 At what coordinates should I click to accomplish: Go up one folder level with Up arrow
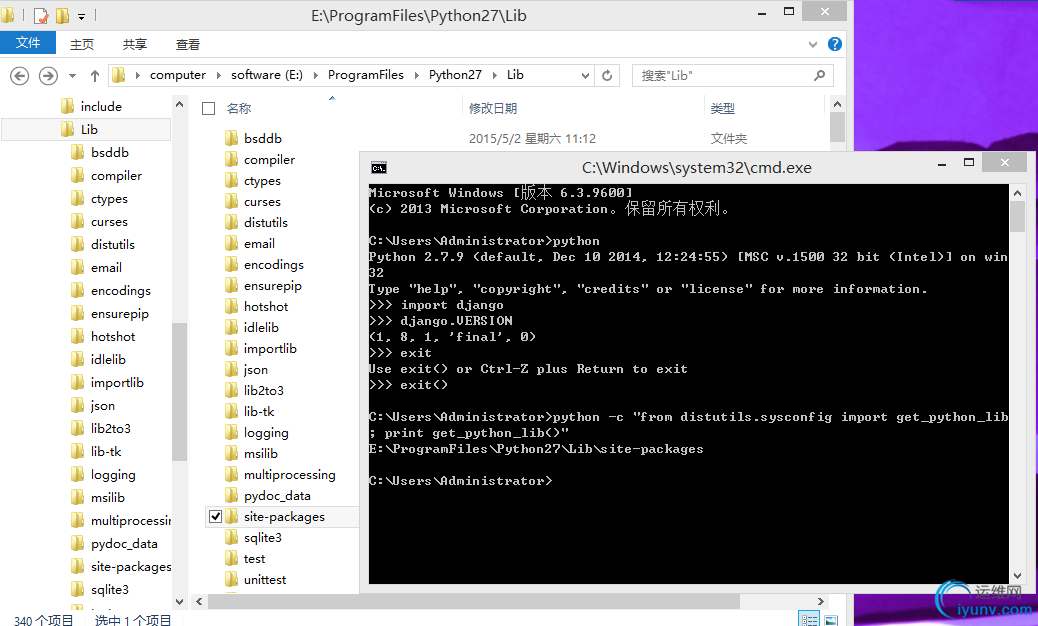click(95, 76)
